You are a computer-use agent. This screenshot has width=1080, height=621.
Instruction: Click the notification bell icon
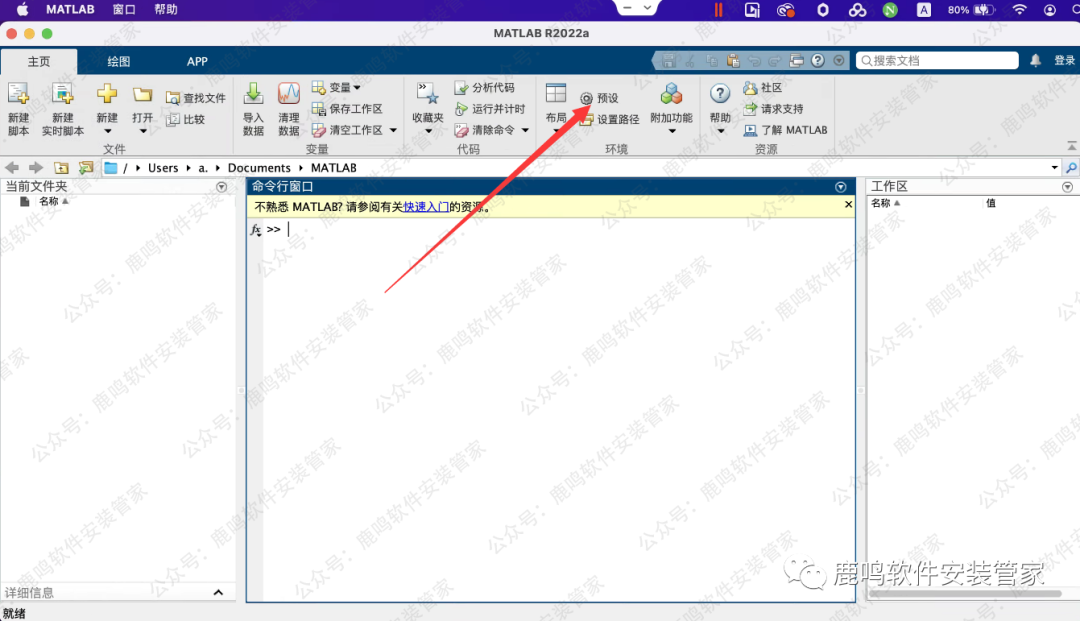point(1035,61)
